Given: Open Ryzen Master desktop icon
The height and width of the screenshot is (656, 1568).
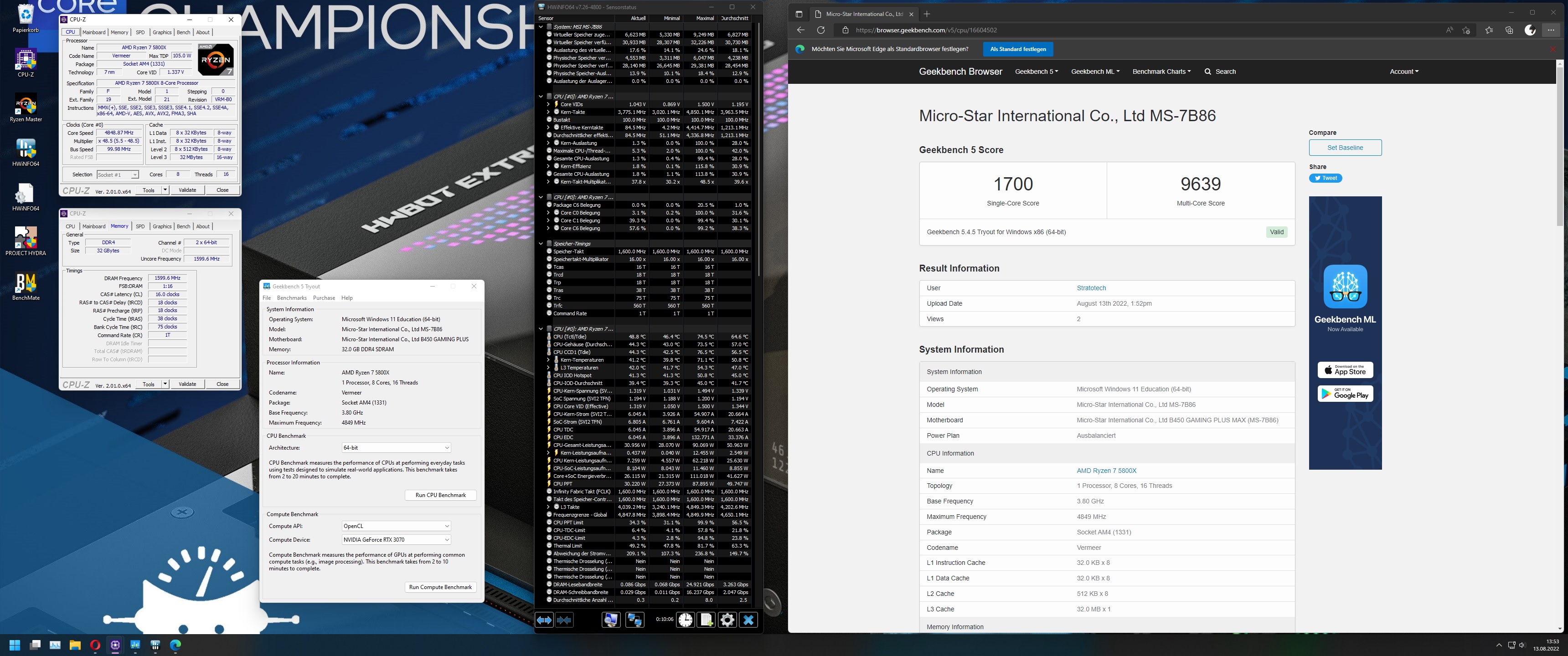Looking at the screenshot, I should point(26,108).
